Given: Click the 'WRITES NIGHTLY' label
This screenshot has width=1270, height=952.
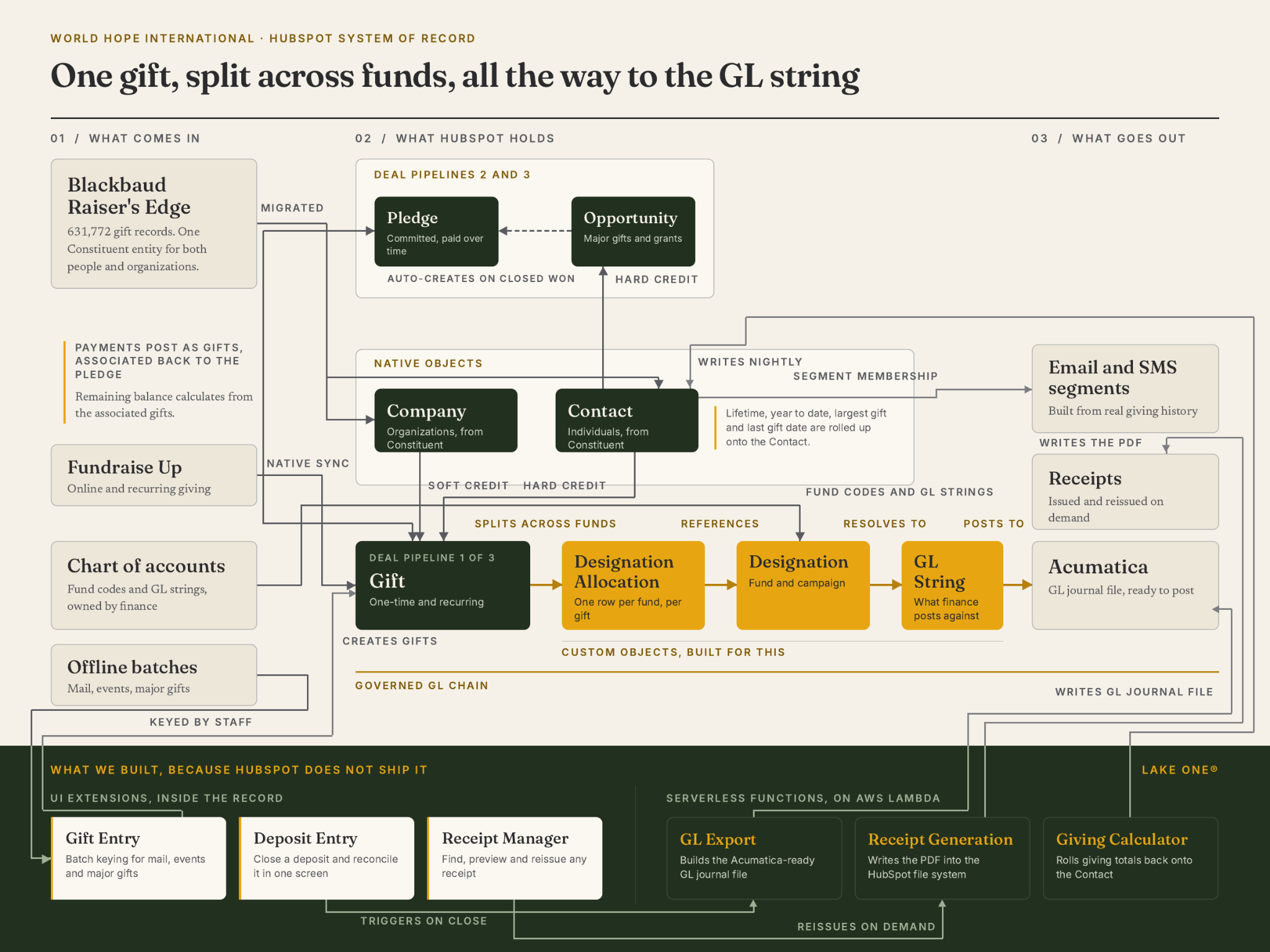Looking at the screenshot, I should 750,362.
